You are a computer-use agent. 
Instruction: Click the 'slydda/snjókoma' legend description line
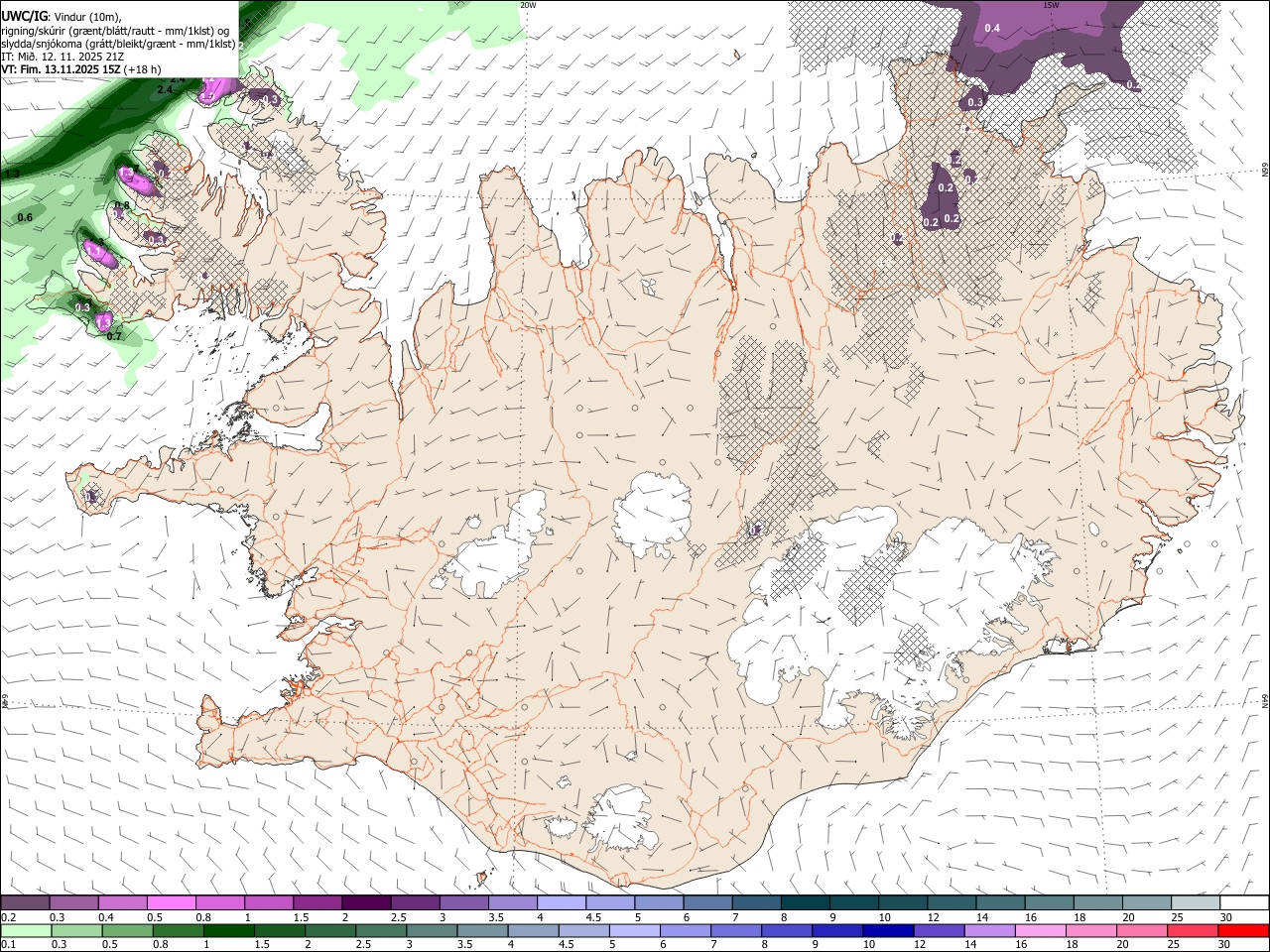118,44
